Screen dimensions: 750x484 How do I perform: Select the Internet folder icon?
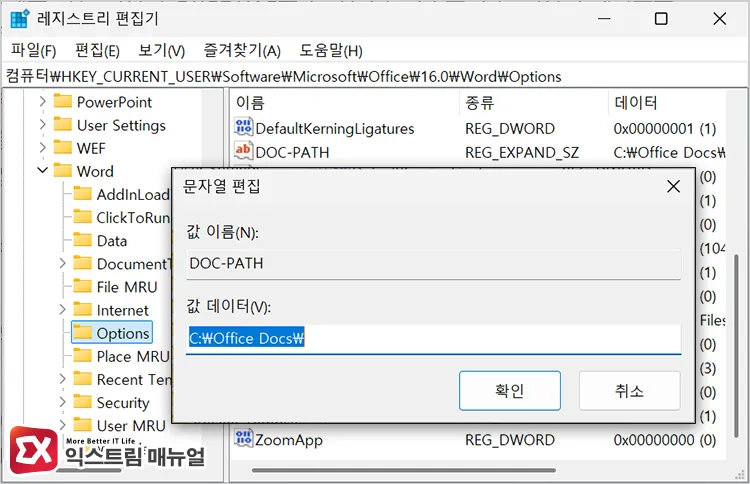82,309
